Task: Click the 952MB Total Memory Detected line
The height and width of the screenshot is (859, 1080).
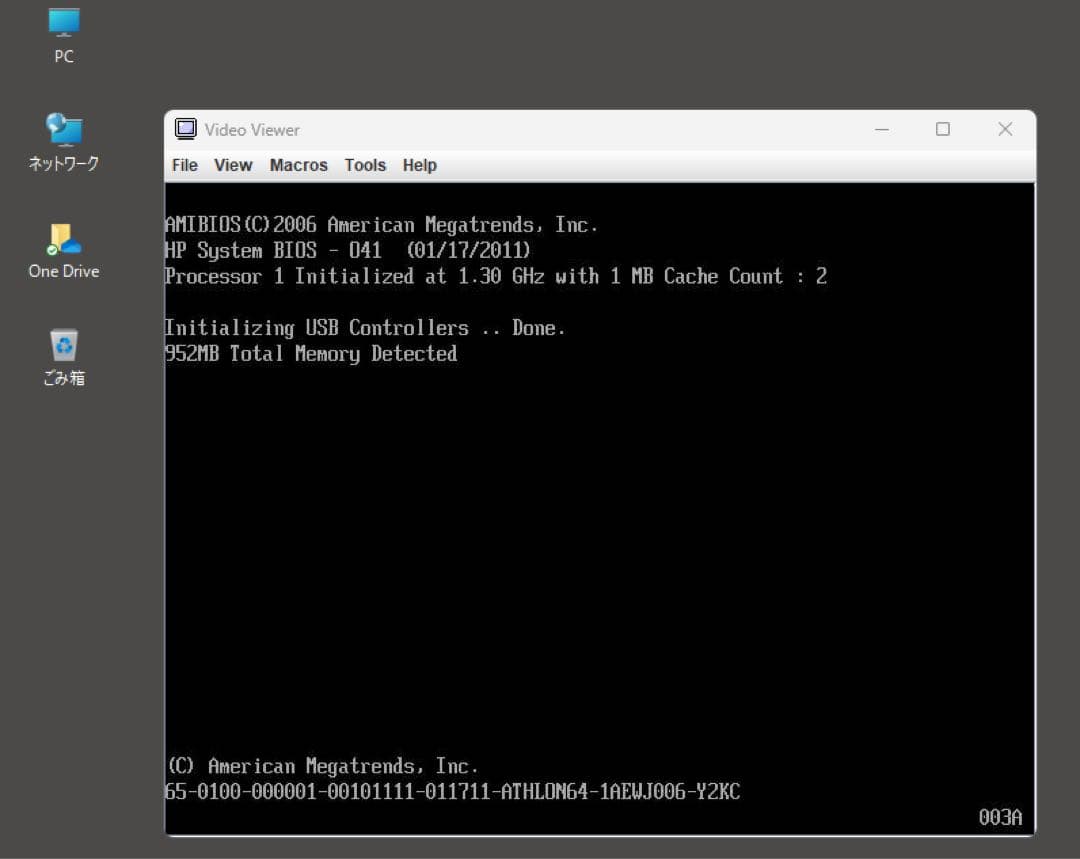Action: 310,353
